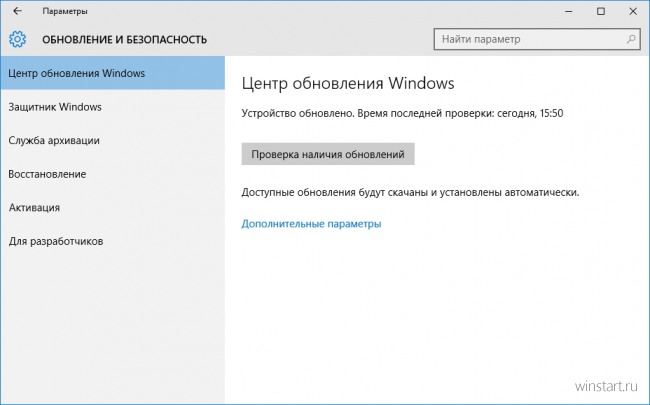Close the Параметры window
The width and height of the screenshot is (650, 405).
(x=633, y=12)
